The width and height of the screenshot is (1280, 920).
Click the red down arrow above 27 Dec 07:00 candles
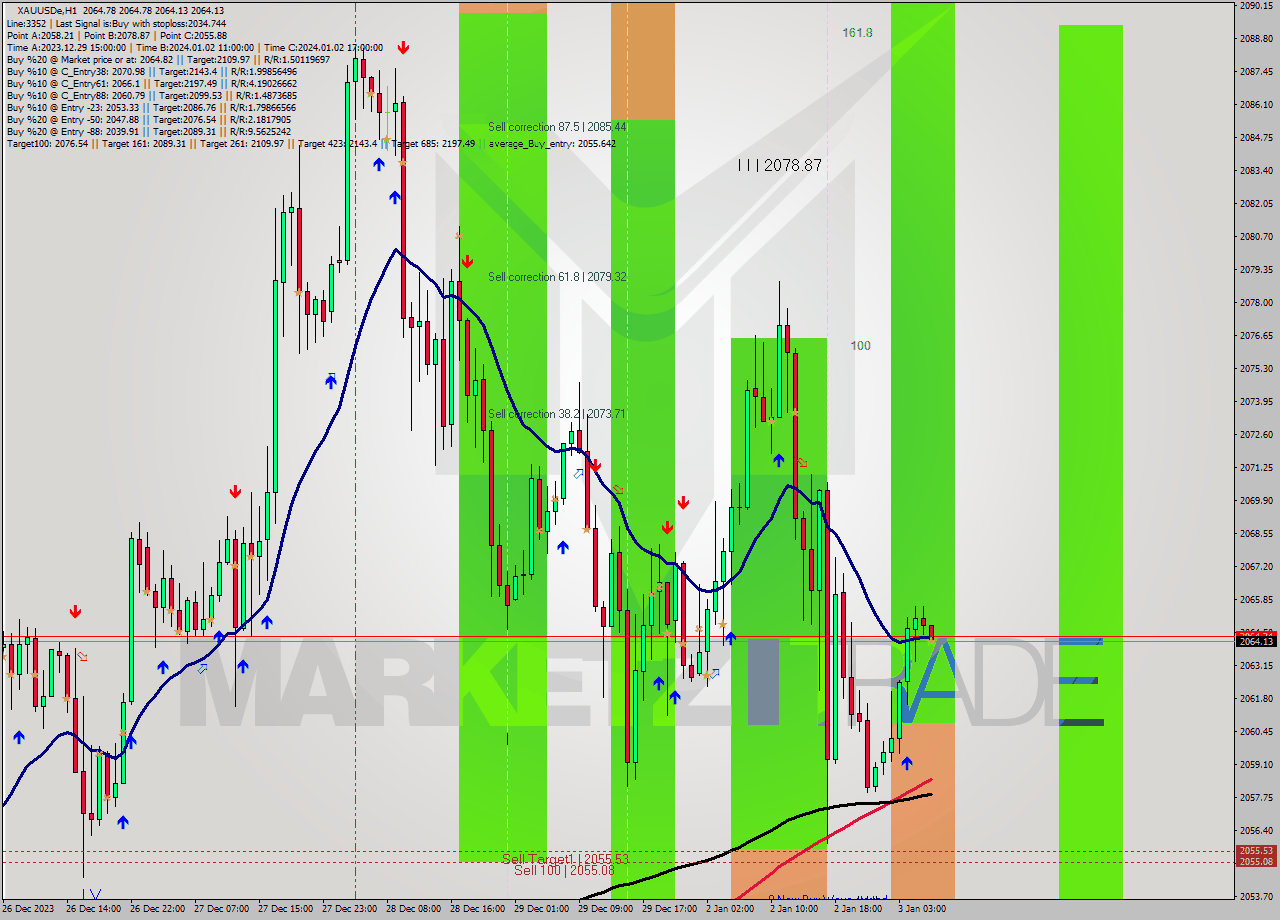[235, 491]
